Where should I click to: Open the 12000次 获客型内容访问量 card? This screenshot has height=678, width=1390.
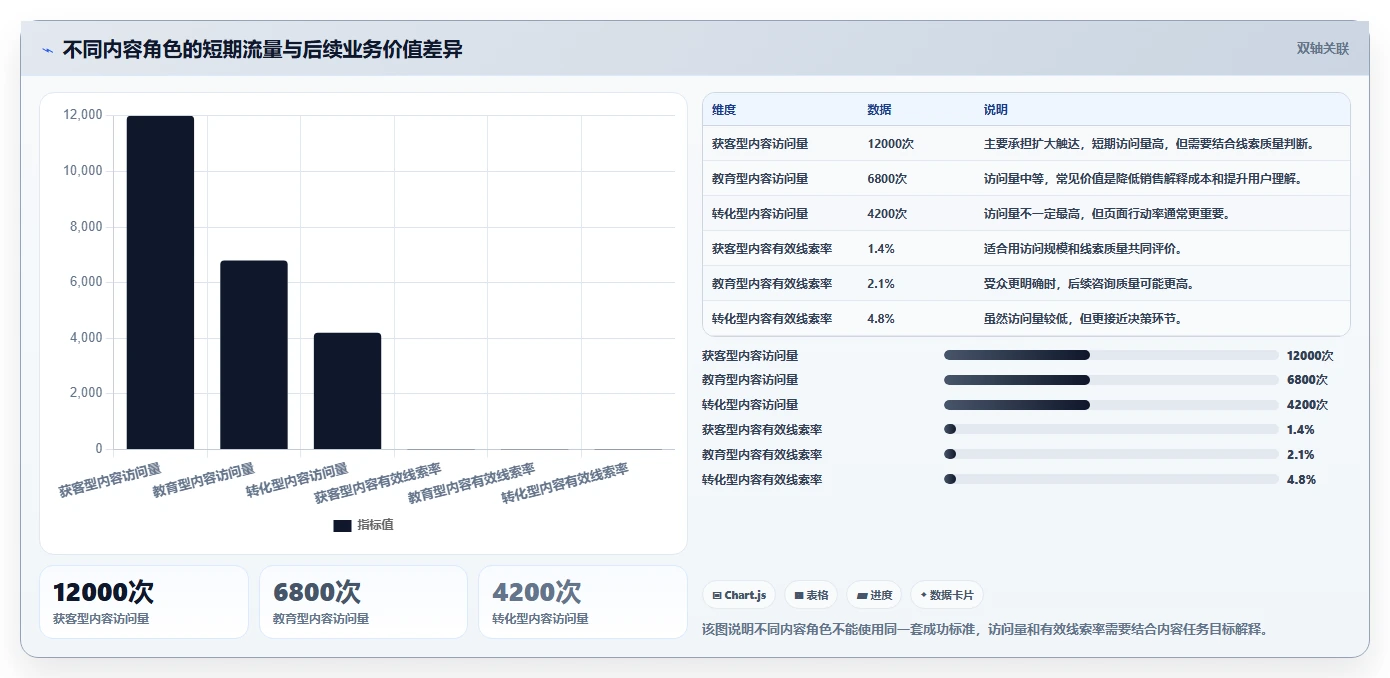coord(144,602)
